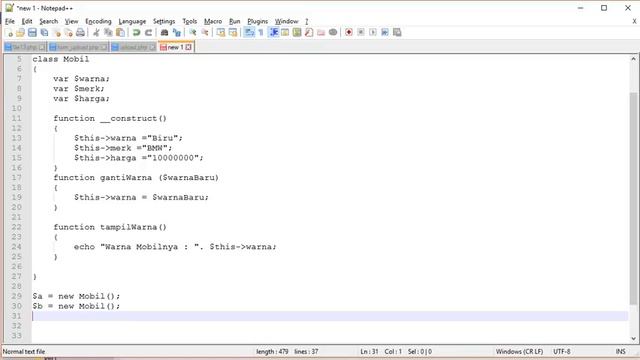
Task: Show the Document Map panel icon
Action: [x=297, y=33]
